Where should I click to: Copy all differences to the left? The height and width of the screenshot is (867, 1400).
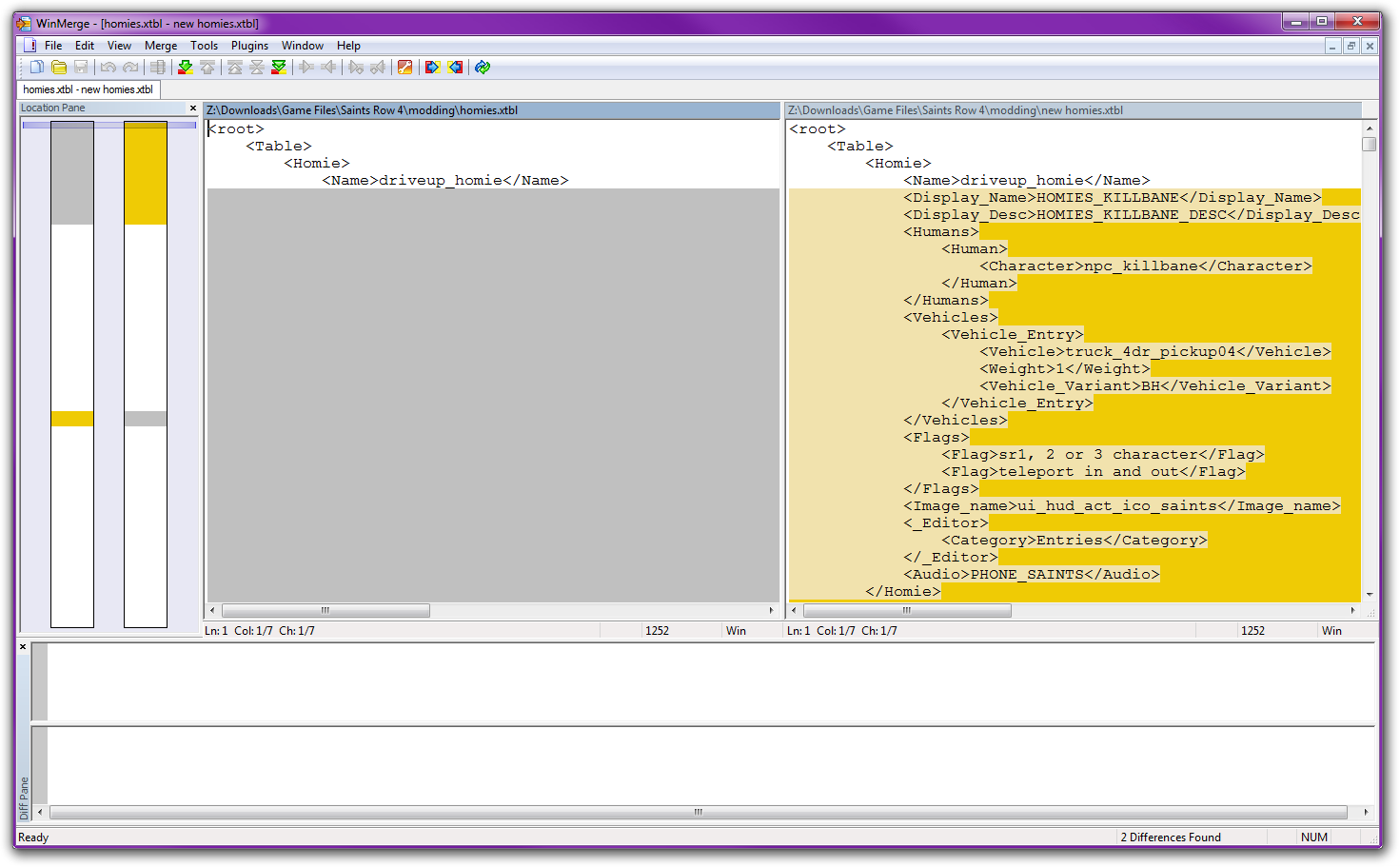(x=455, y=67)
